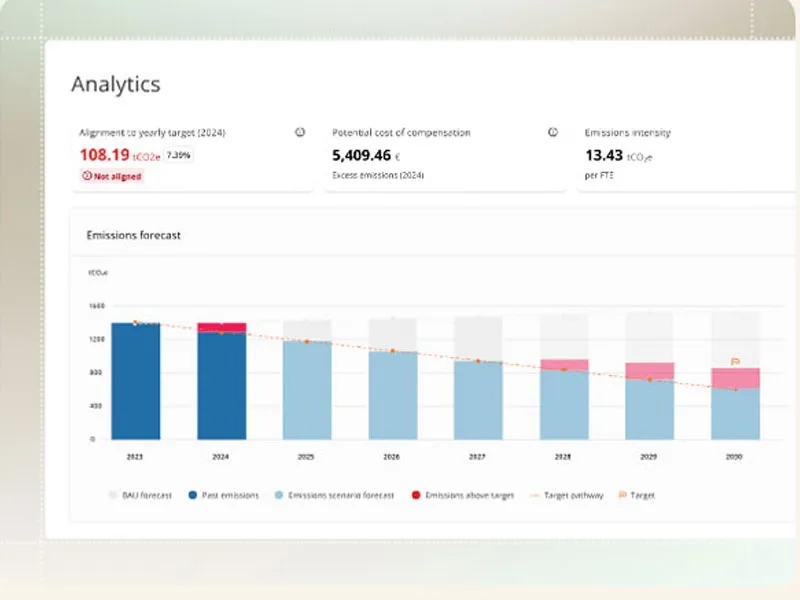Click the 7.39% percentage badge

(x=179, y=155)
